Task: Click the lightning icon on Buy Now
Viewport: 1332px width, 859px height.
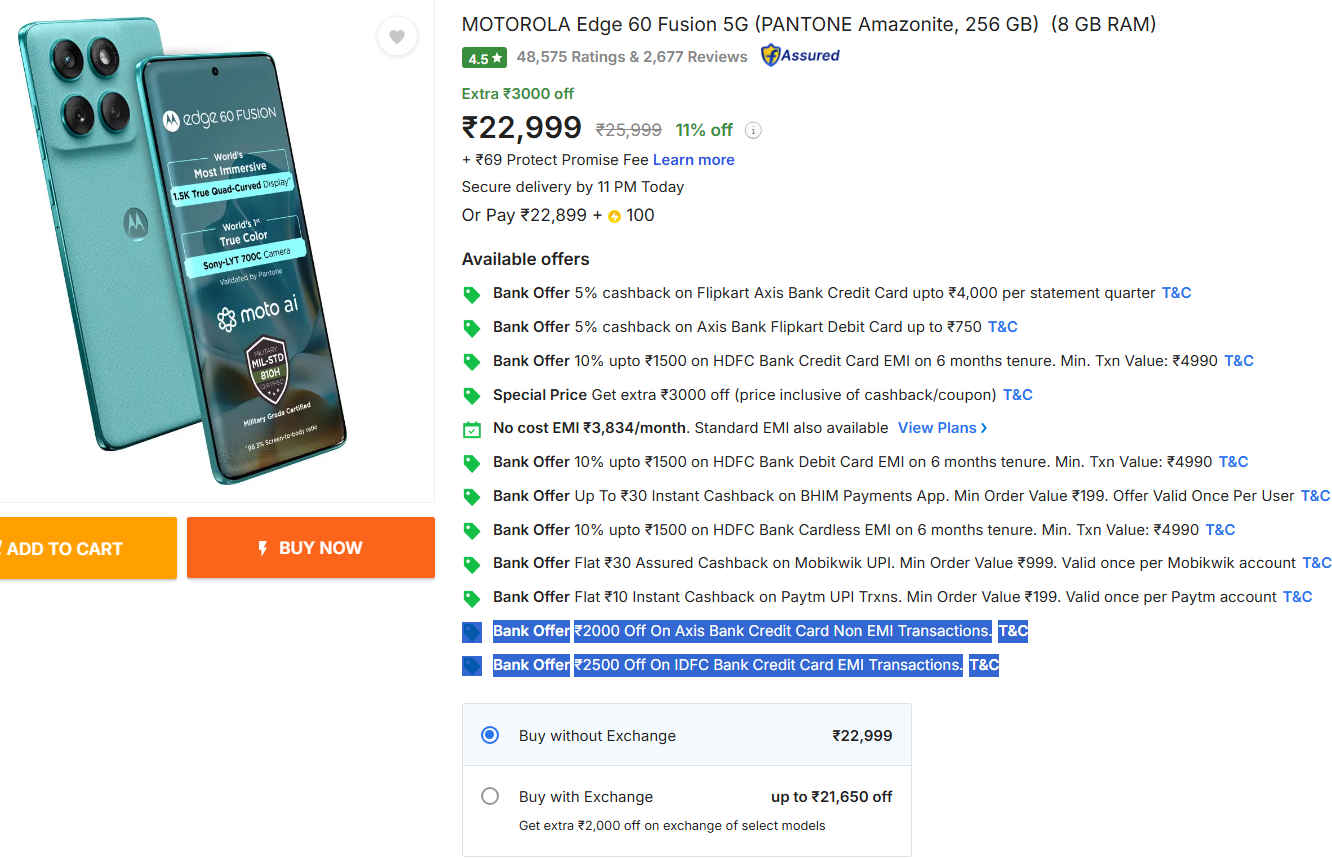Action: pos(263,548)
